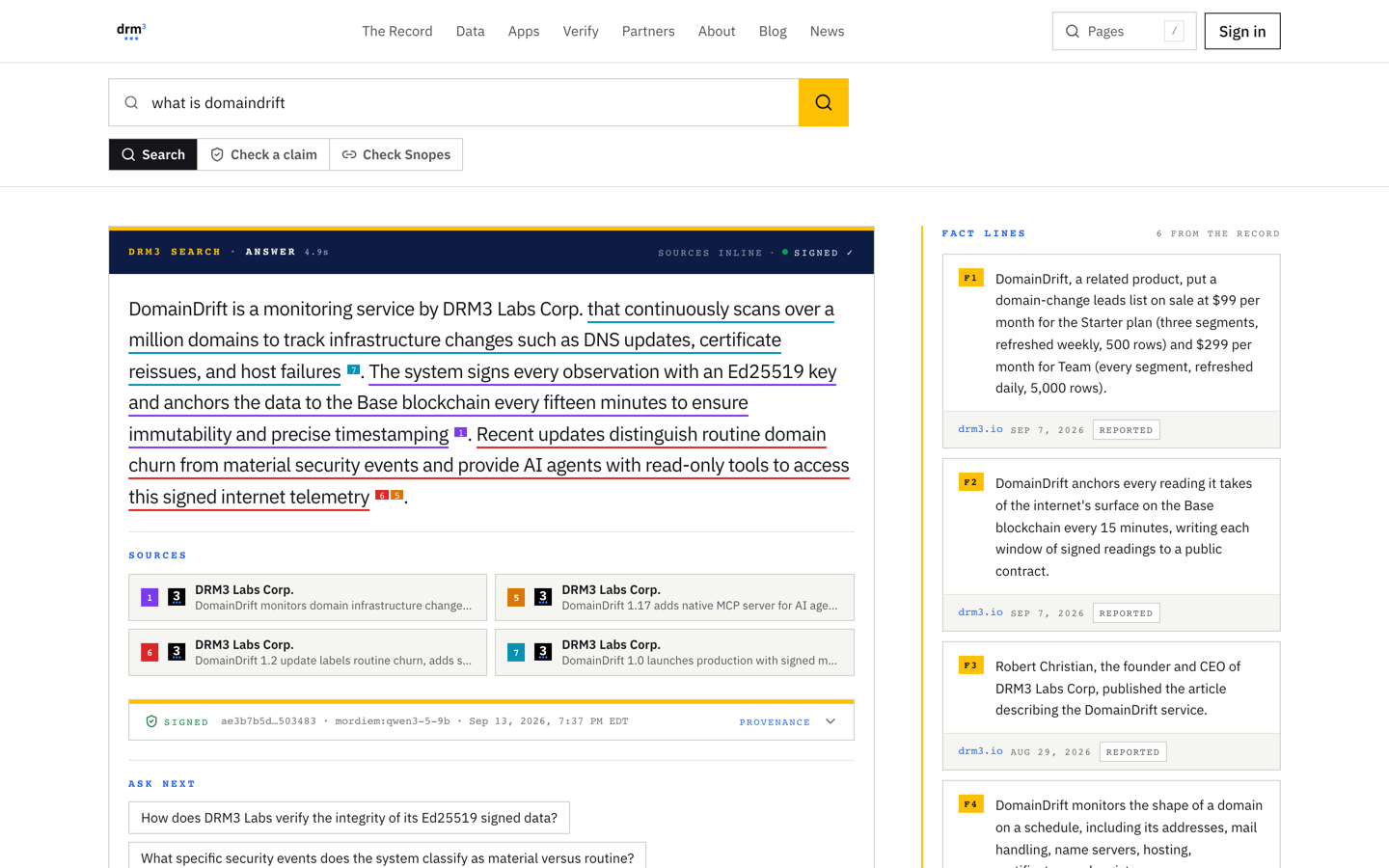Click the magnifier icon in Pages search
The height and width of the screenshot is (868, 1389).
pos(1073,31)
